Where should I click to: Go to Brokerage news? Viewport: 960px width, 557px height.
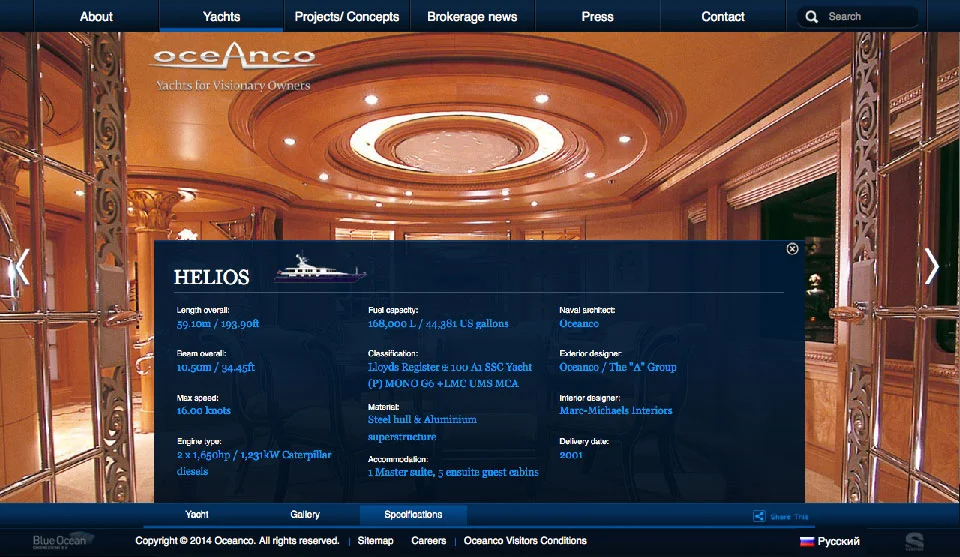pos(472,17)
